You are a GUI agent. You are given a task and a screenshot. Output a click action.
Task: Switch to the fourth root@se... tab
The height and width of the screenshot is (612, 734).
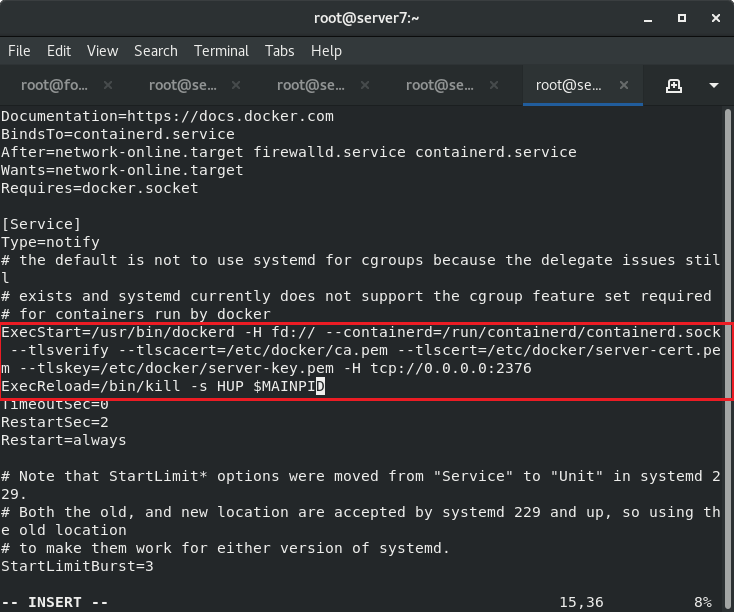440,85
